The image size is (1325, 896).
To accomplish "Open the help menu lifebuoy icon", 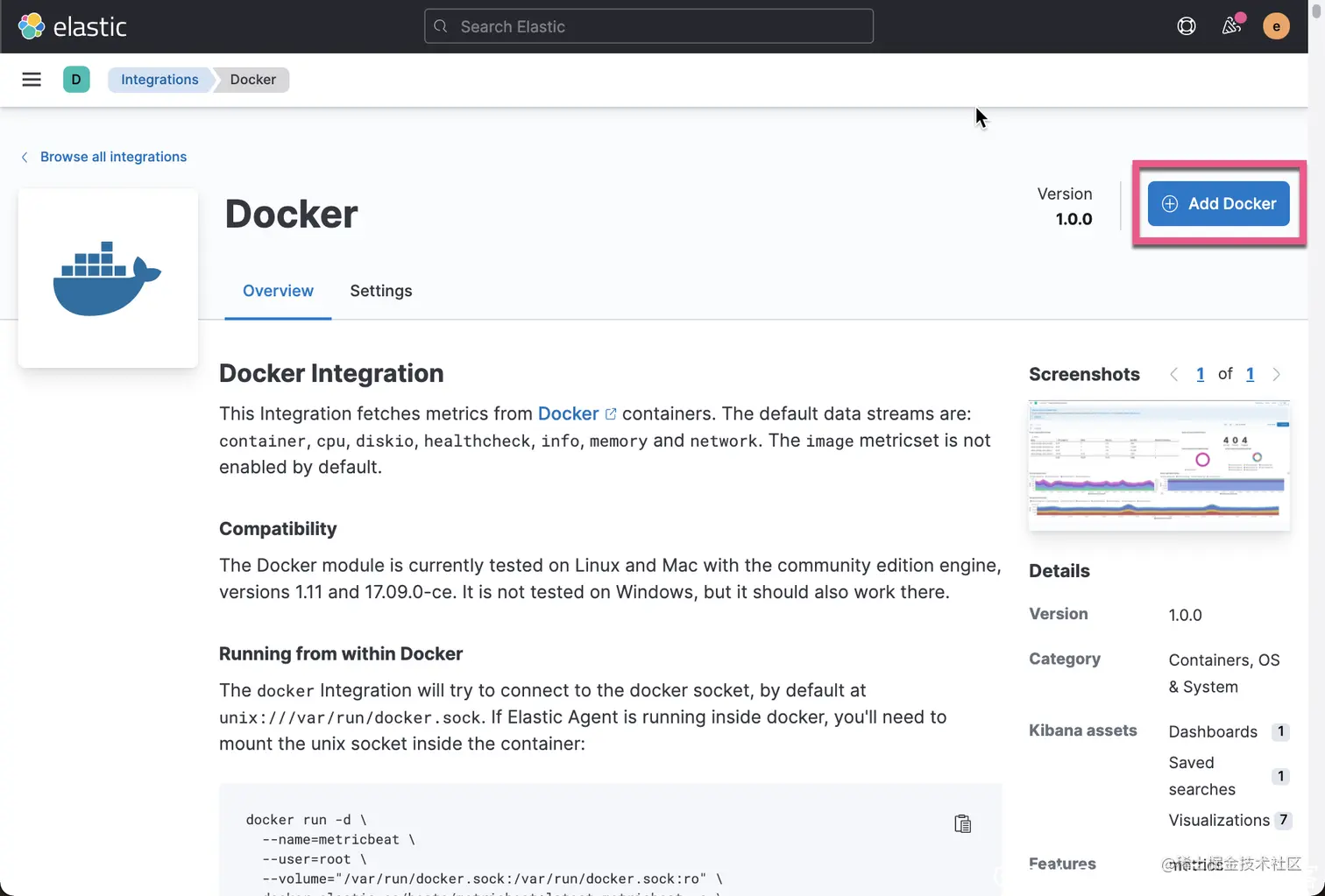I will [x=1187, y=26].
